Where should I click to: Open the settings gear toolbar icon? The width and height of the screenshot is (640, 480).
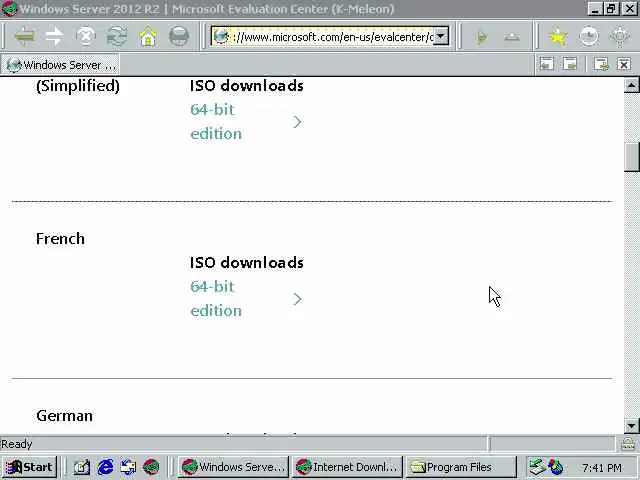pyautogui.click(x=620, y=37)
